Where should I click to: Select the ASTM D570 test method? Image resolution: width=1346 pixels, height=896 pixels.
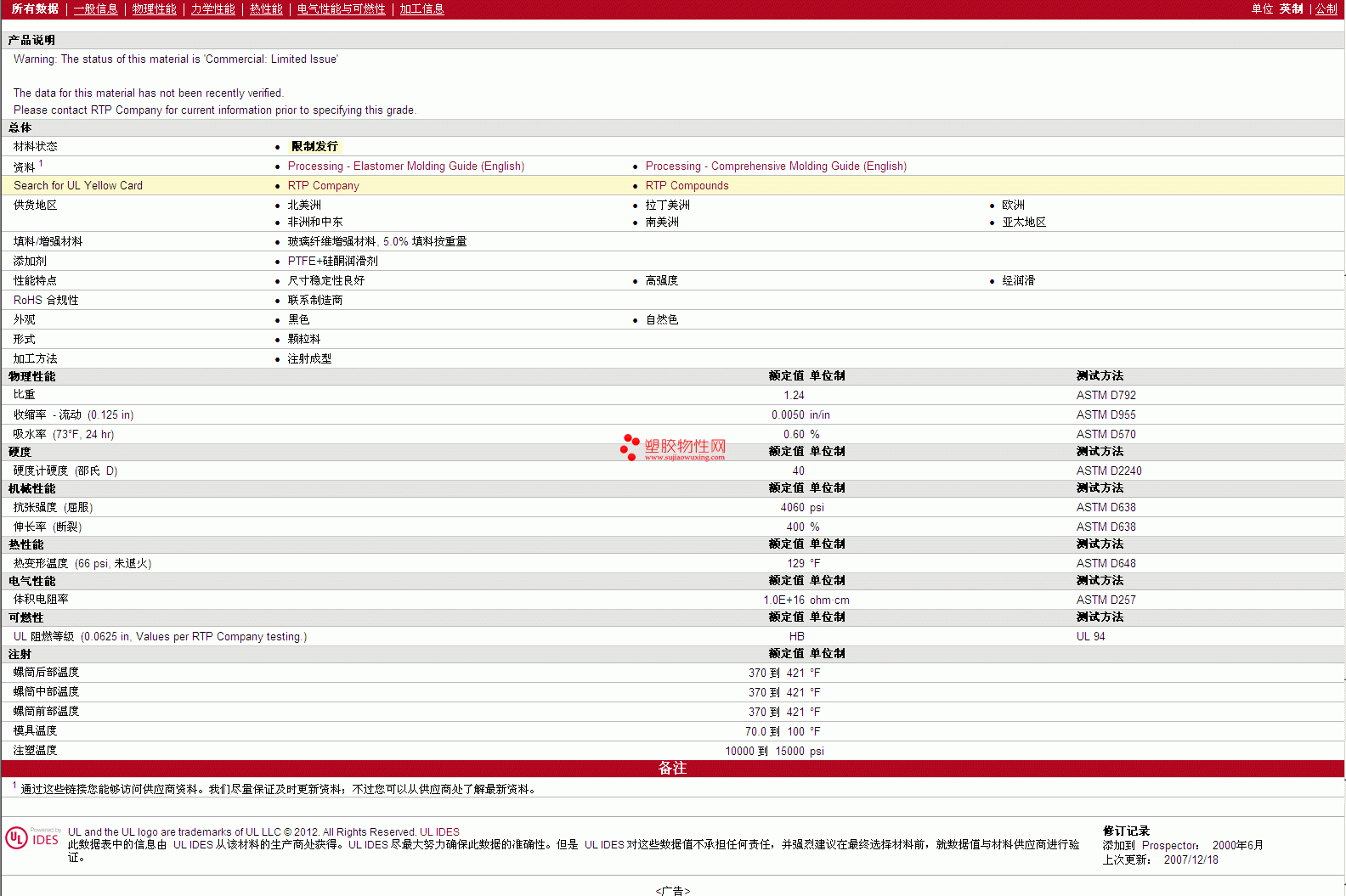pyautogui.click(x=1106, y=435)
